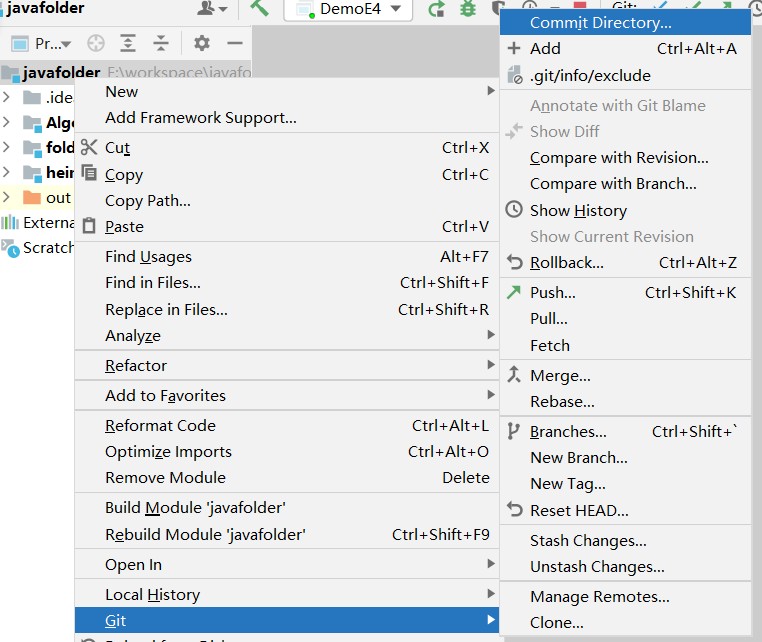This screenshot has width=762, height=642.
Task: Hide the Project panel with minus icon
Action: (x=235, y=43)
